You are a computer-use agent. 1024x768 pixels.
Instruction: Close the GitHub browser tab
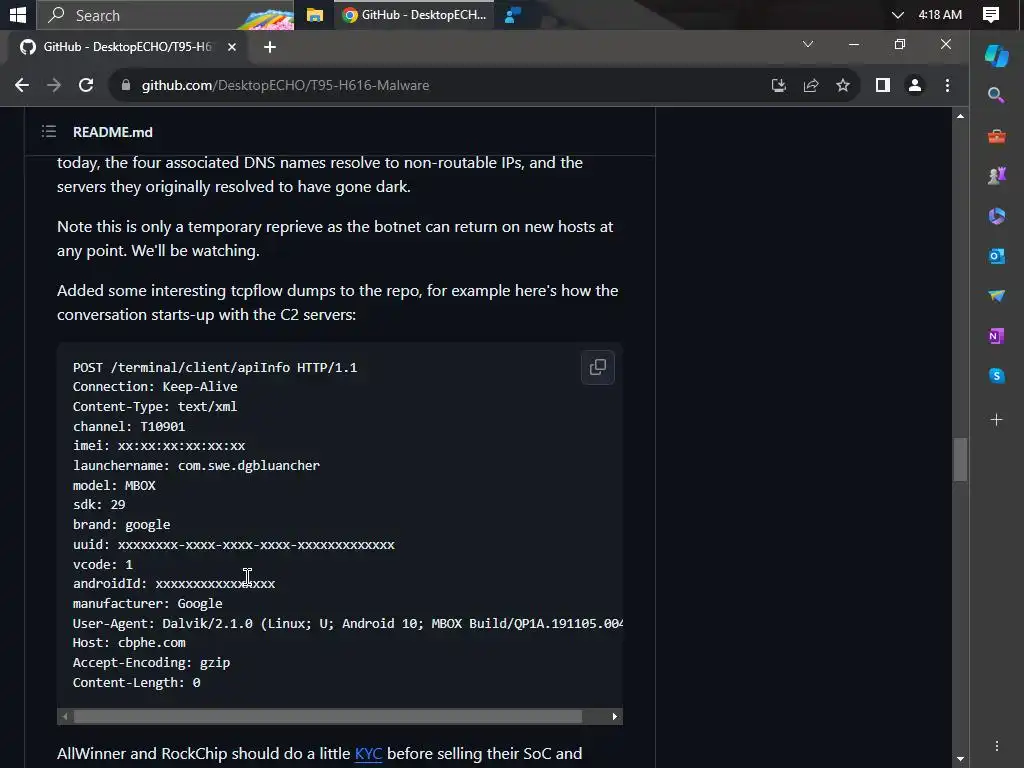click(232, 47)
